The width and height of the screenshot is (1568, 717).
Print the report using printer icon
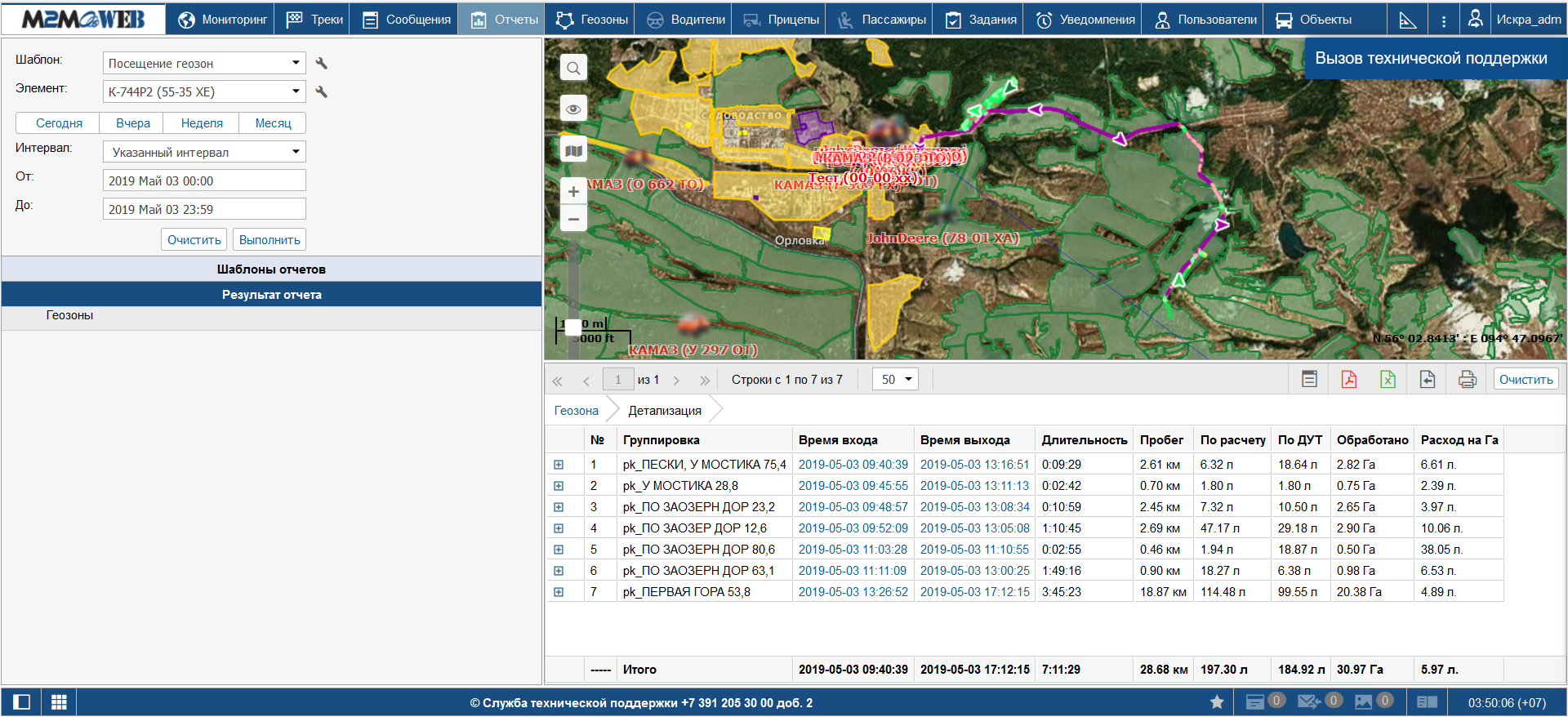point(1467,380)
